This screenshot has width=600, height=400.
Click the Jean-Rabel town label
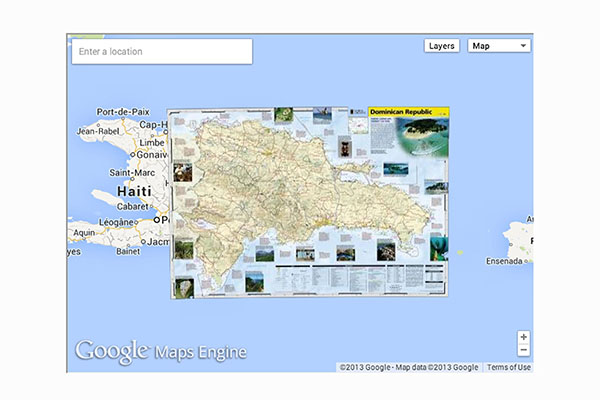tap(98, 131)
